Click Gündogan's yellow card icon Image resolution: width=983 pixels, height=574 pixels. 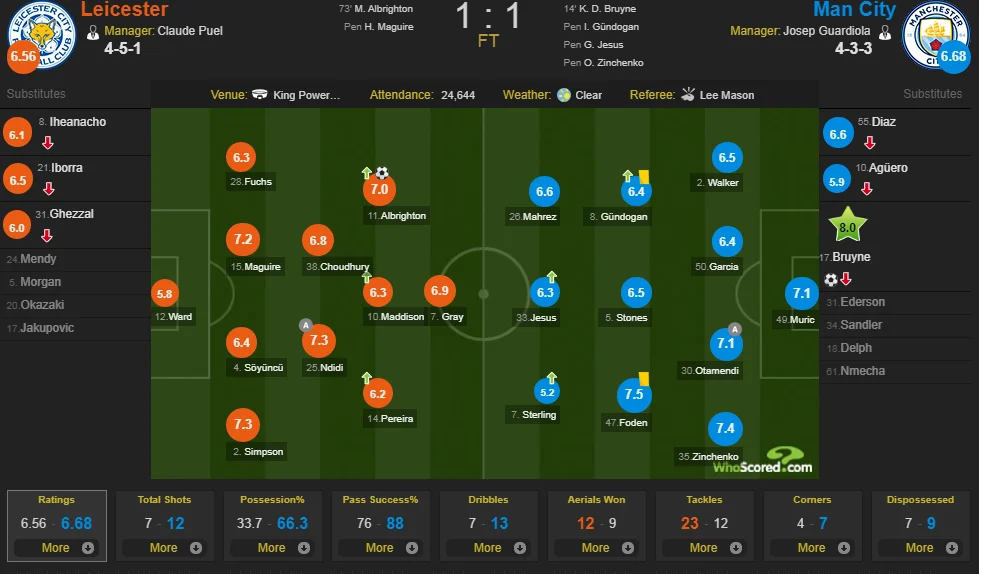pyautogui.click(x=644, y=175)
